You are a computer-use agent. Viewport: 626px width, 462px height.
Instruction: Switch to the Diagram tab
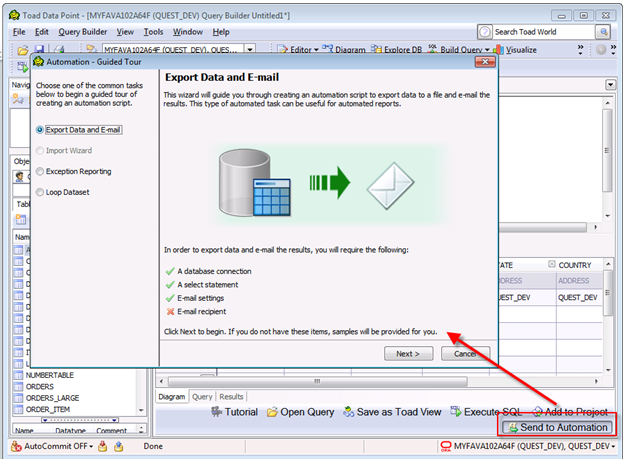click(172, 397)
